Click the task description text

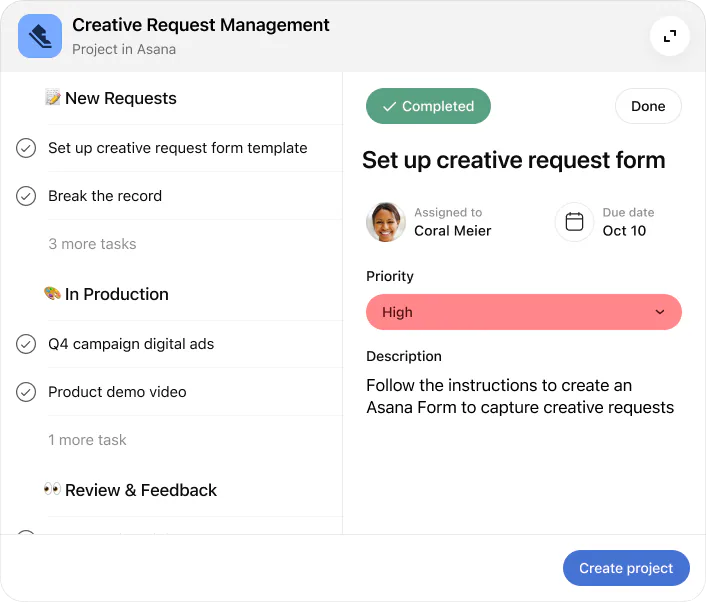[520, 396]
